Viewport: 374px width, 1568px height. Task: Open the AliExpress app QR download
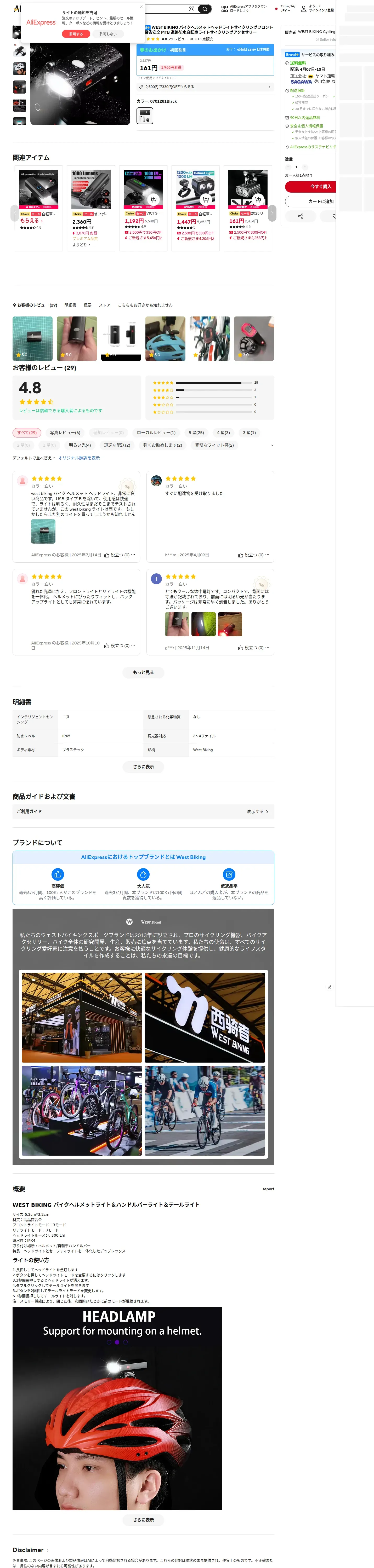click(x=224, y=9)
